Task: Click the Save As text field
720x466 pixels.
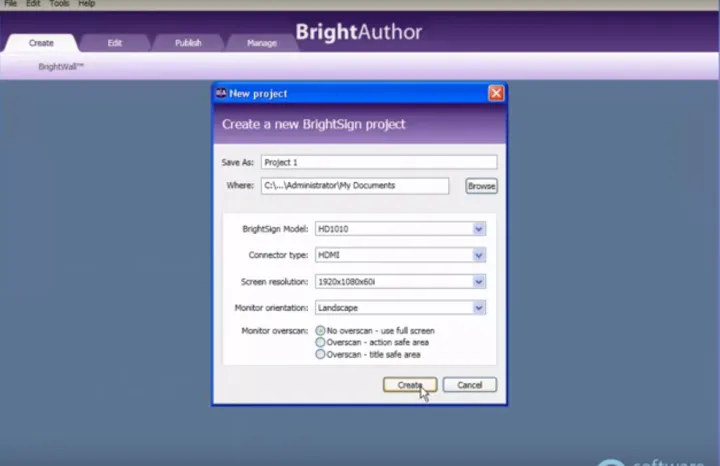Action: point(379,162)
